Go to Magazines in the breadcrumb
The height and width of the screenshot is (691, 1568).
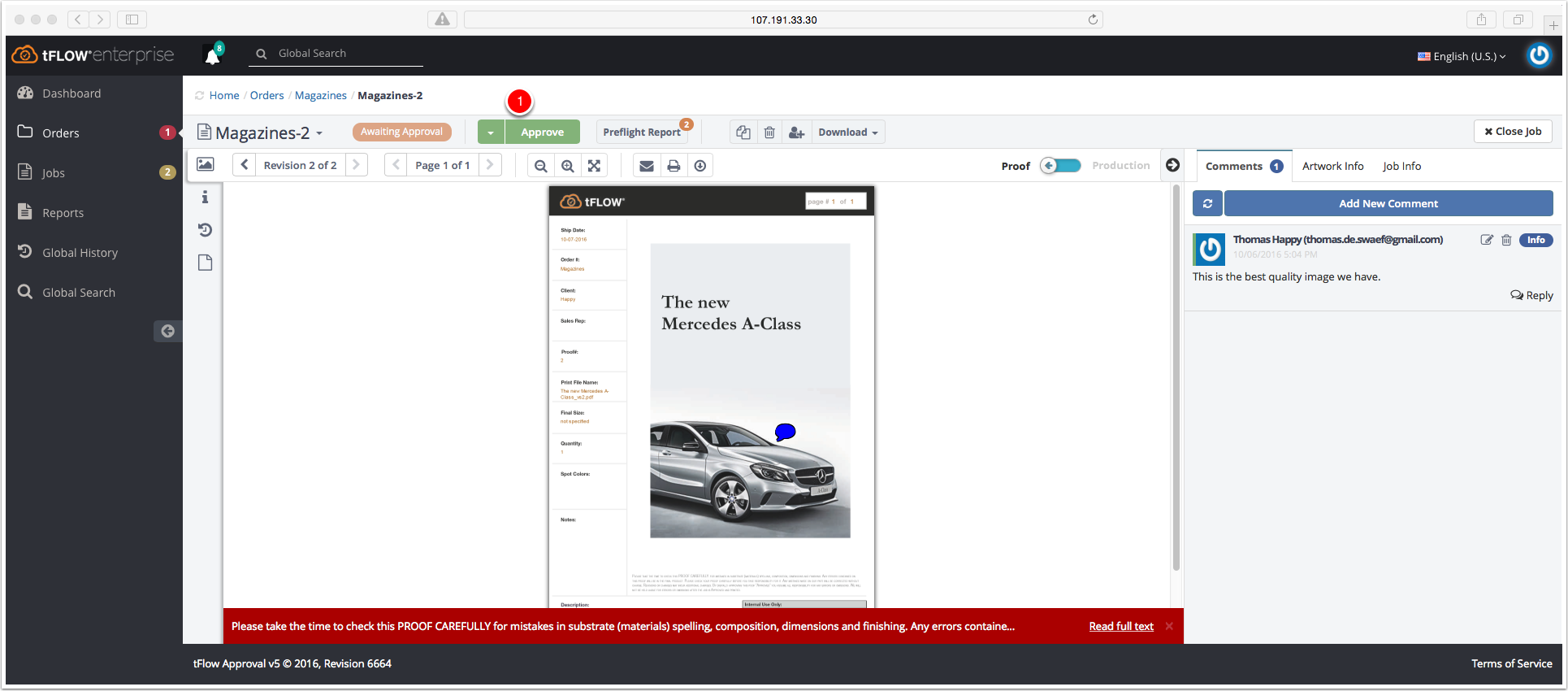(320, 96)
